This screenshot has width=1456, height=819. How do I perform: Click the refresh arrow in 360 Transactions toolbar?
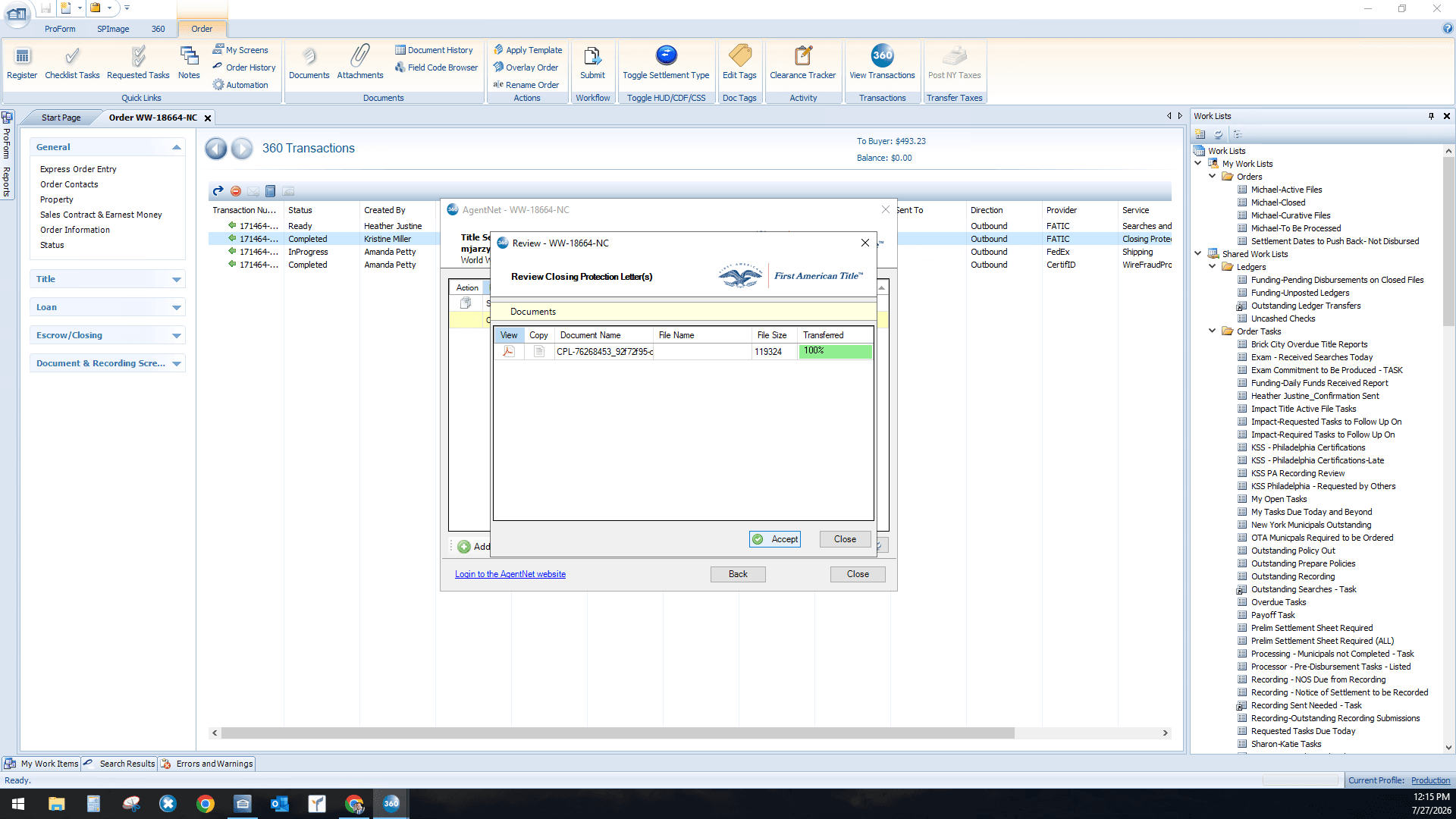218,191
